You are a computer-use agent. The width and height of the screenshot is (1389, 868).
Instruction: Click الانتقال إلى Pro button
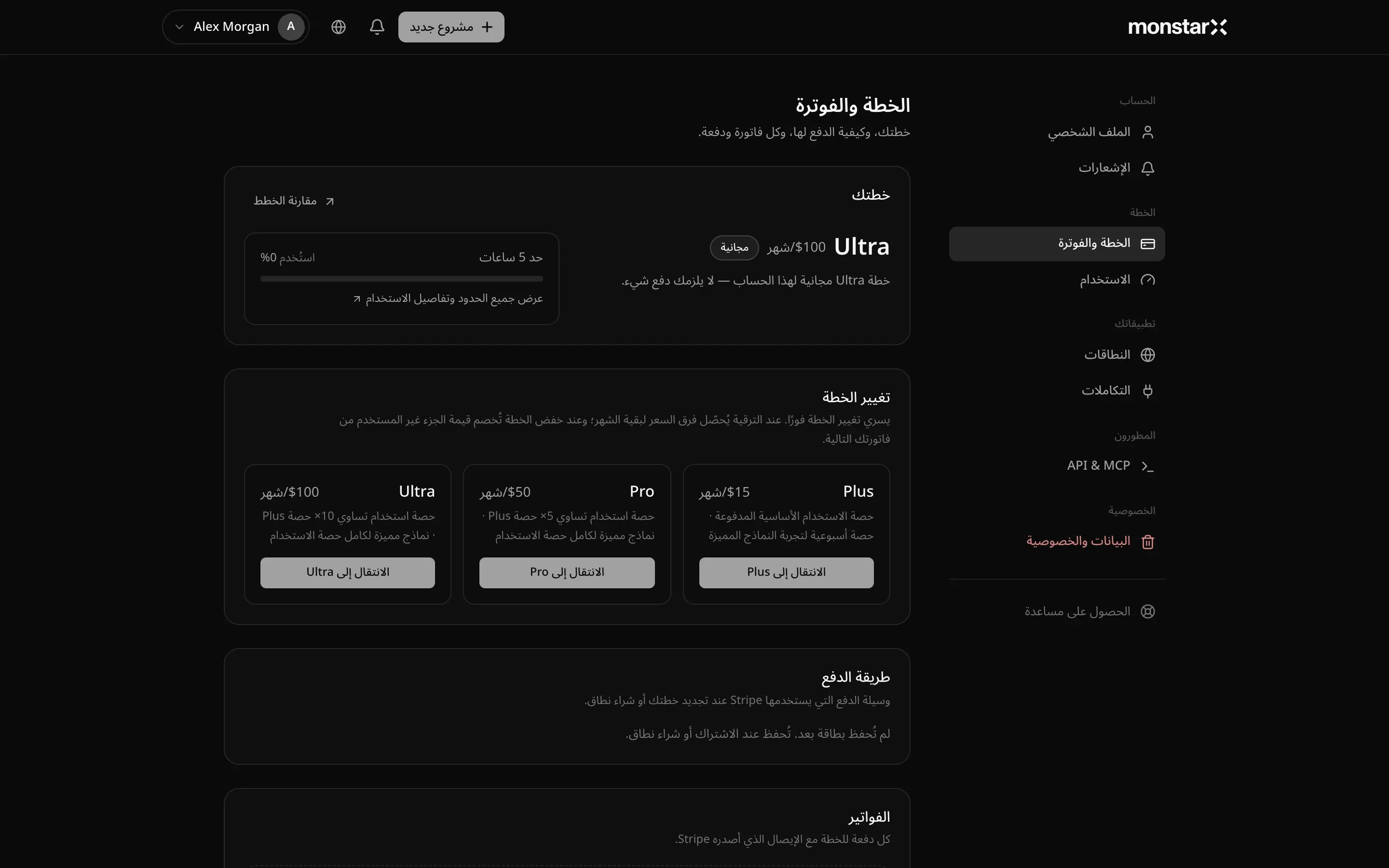tap(567, 572)
